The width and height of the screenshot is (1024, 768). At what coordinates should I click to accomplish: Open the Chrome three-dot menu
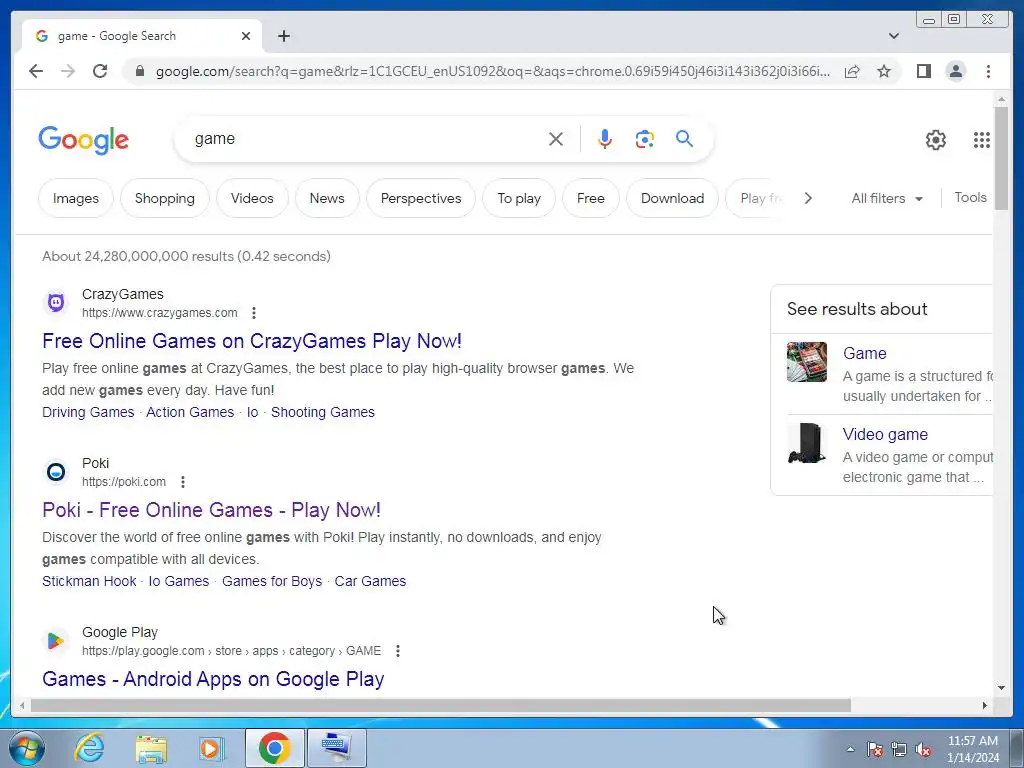tap(988, 71)
